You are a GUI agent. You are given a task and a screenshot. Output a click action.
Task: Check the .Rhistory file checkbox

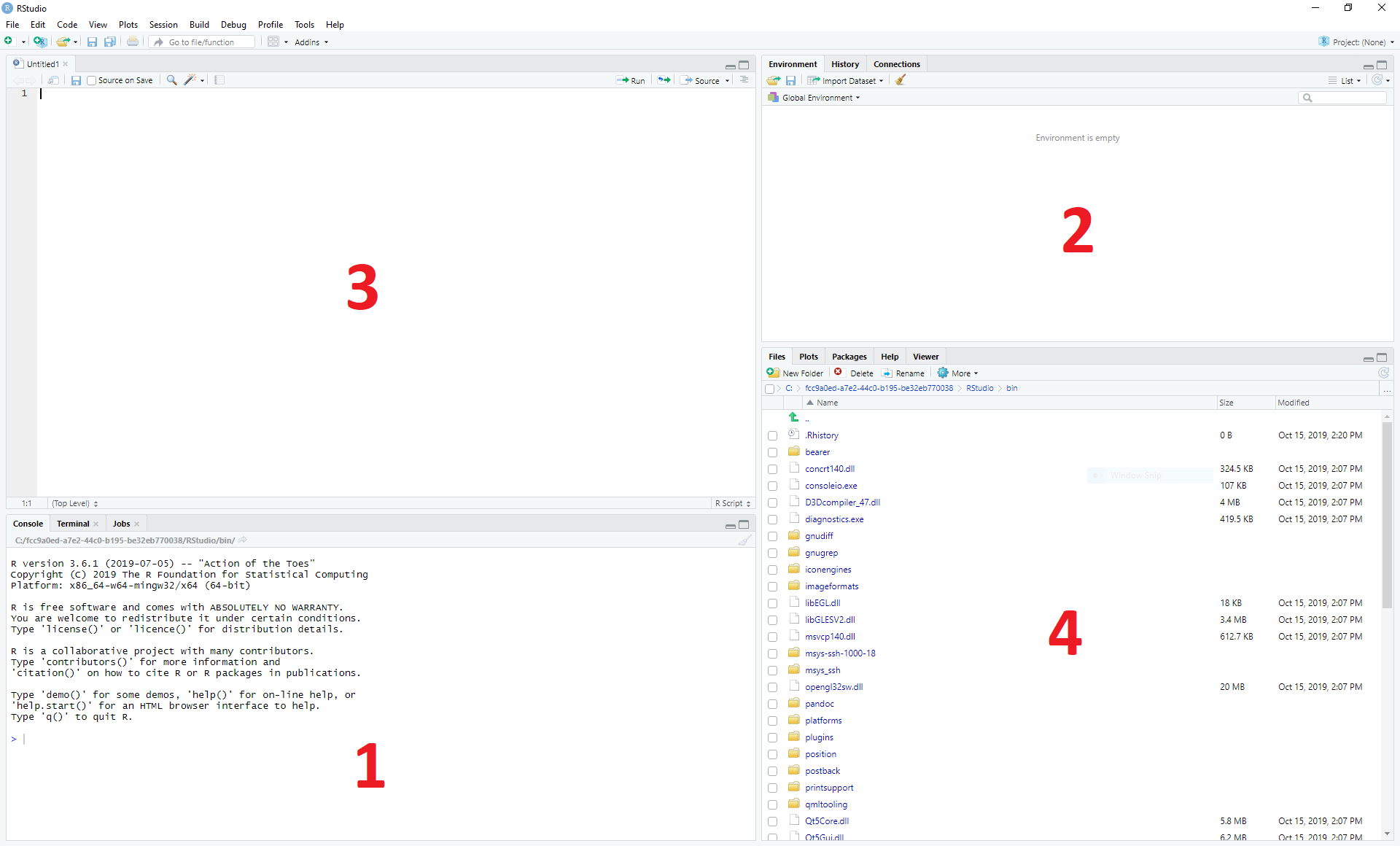click(772, 435)
